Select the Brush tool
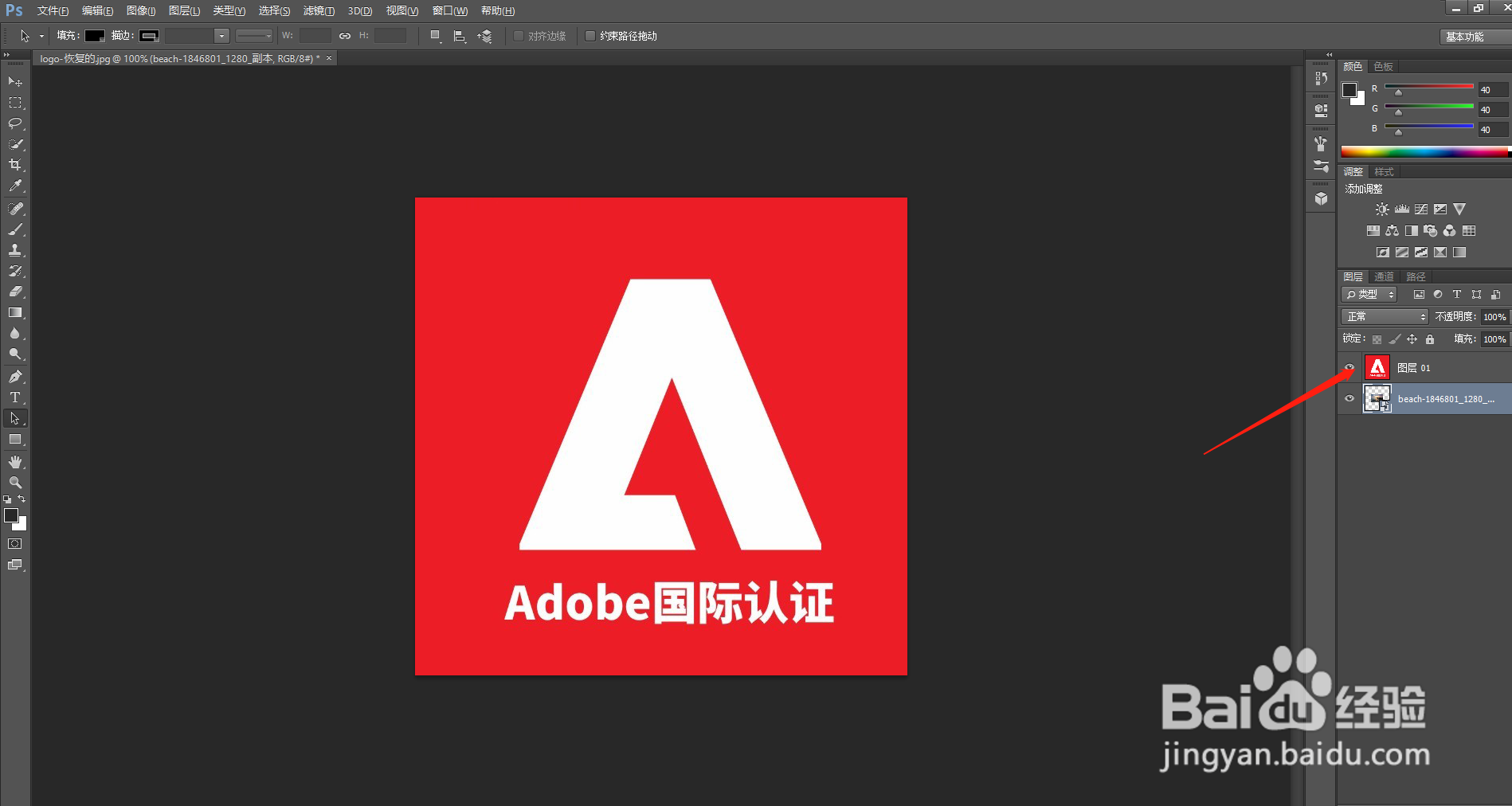This screenshot has width=1512, height=806. (x=15, y=229)
